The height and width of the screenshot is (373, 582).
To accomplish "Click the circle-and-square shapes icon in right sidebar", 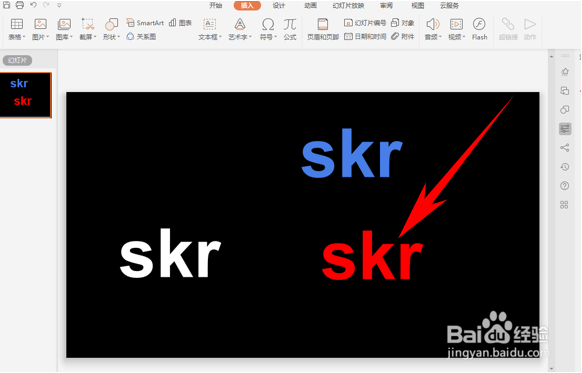I will pyautogui.click(x=565, y=109).
